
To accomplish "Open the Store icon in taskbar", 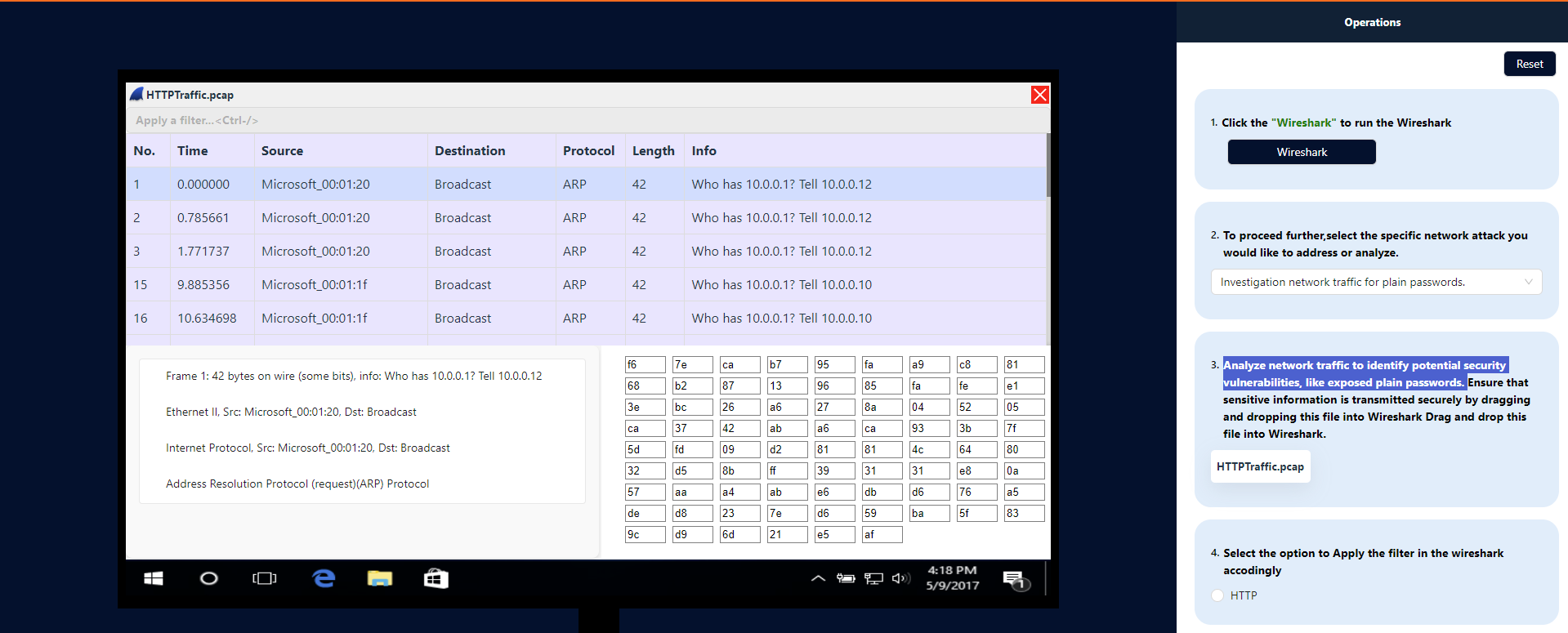I will (436, 578).
